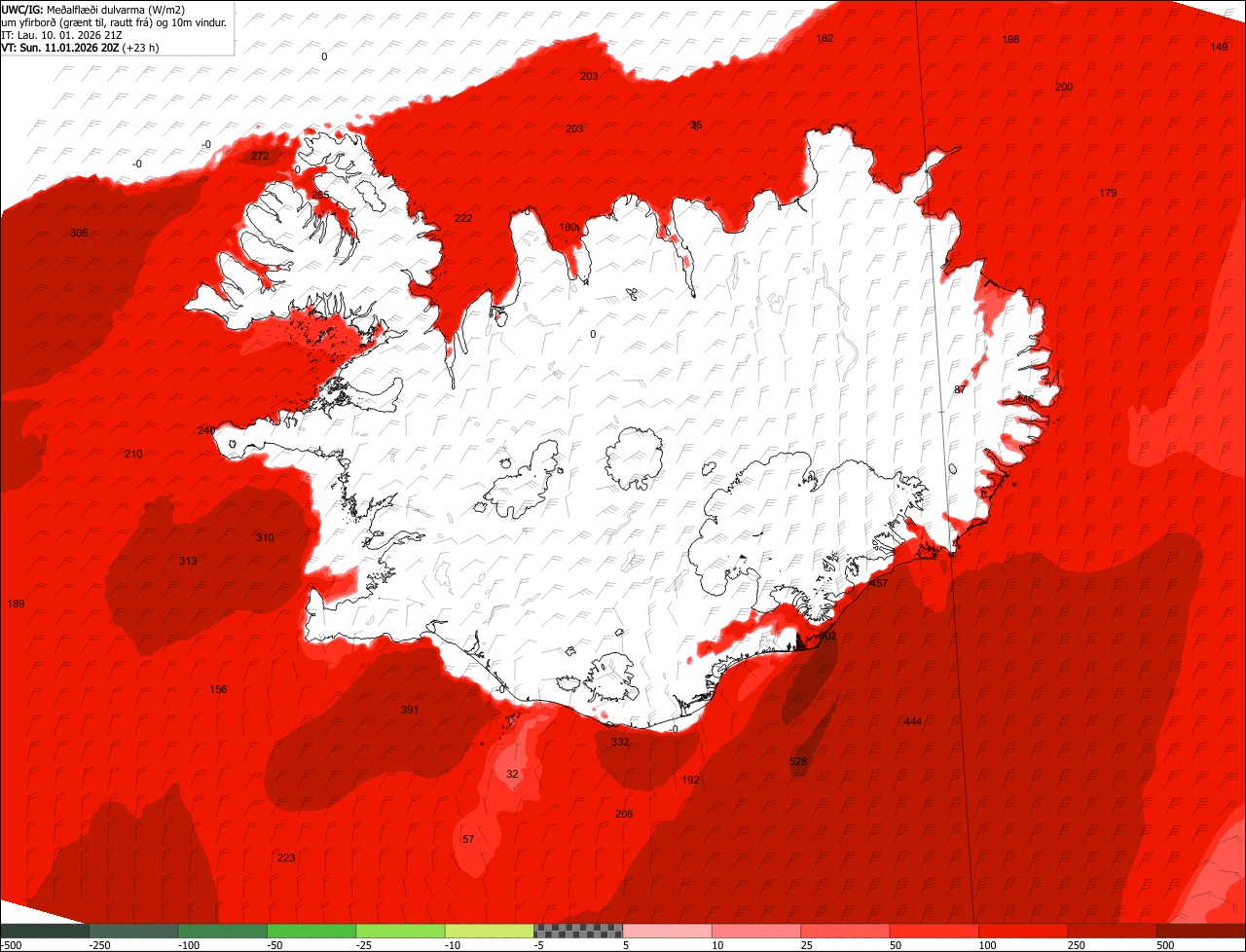Click the map value 272
Screen dimensions: 1246x952
[x=260, y=156]
